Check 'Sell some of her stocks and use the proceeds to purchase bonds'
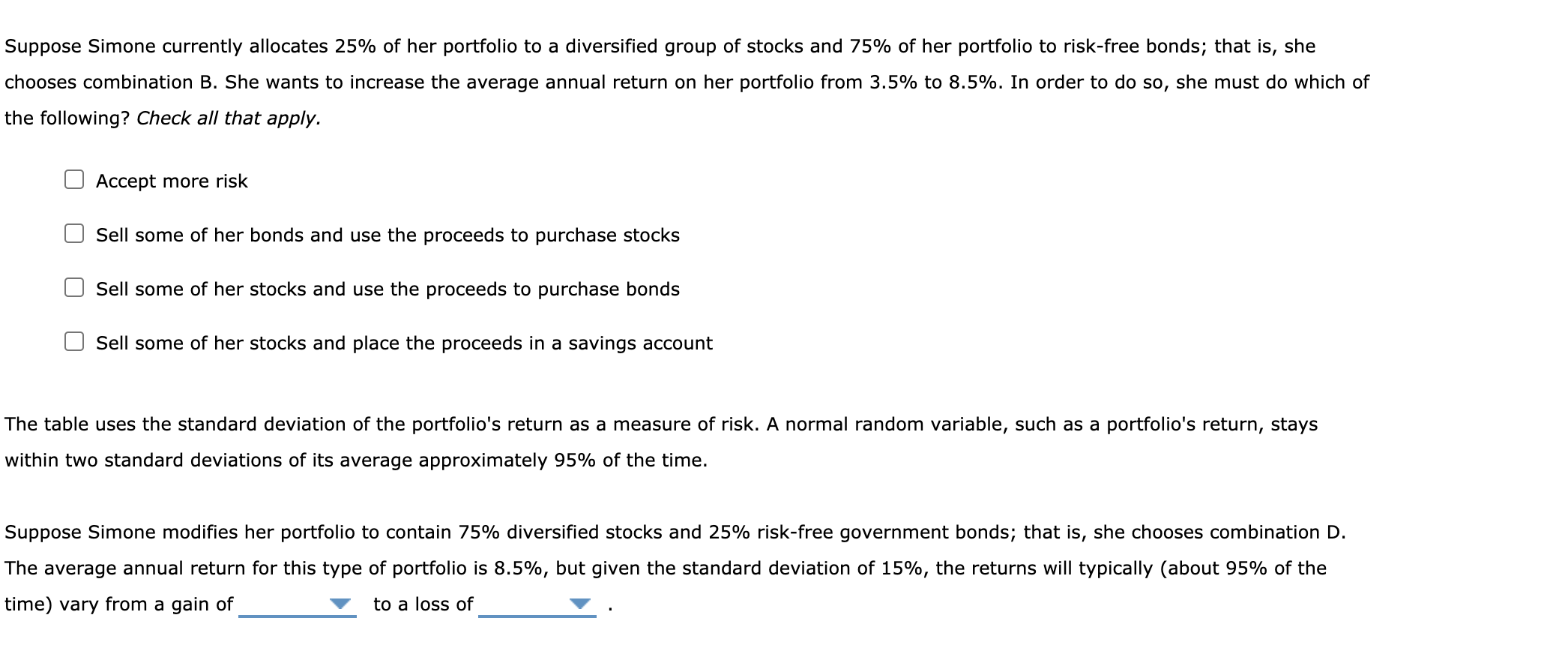 pos(73,288)
